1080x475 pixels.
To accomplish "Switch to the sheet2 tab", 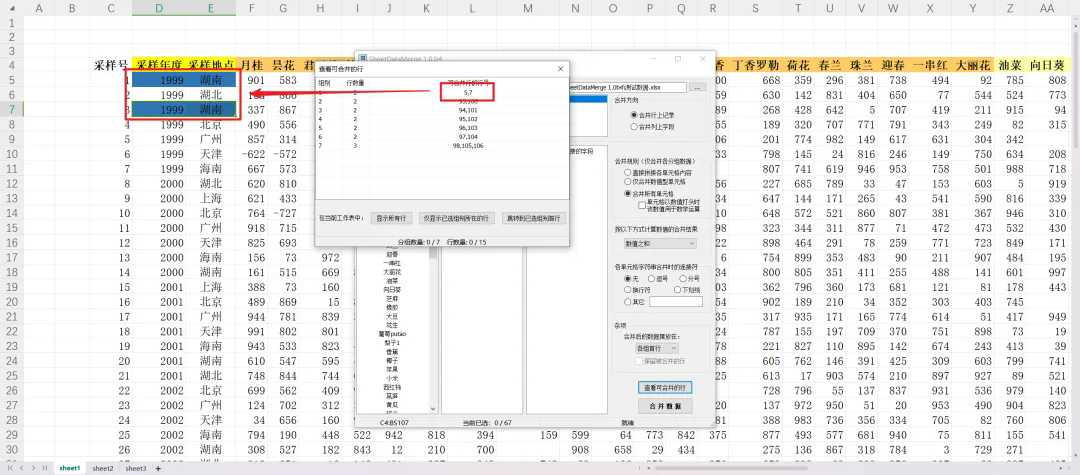I will (102, 468).
